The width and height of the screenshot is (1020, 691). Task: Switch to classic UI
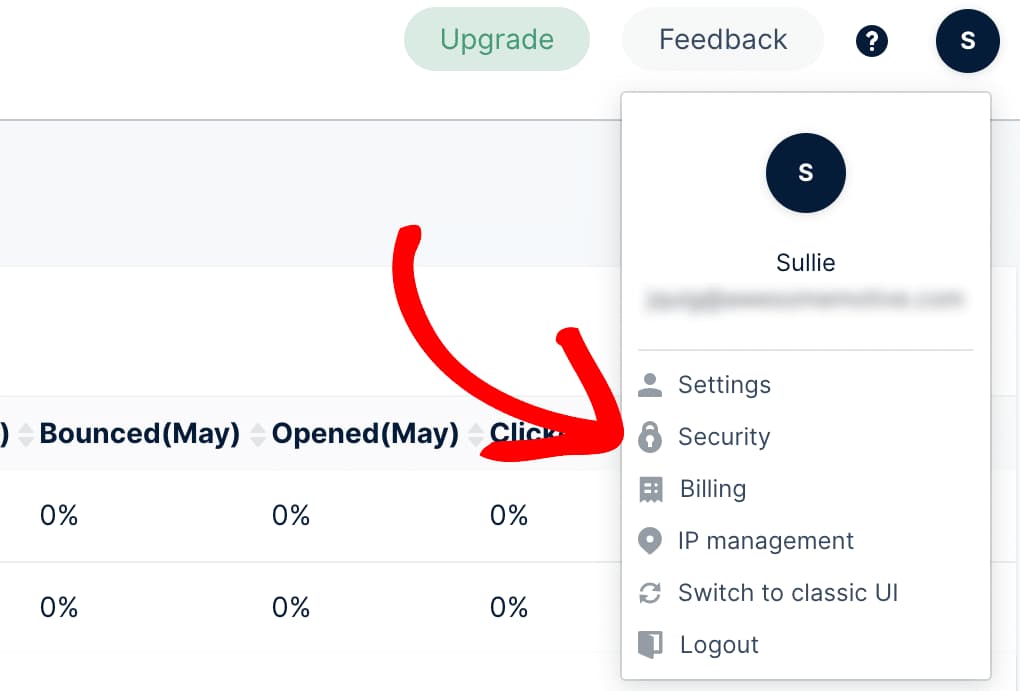[x=788, y=593]
